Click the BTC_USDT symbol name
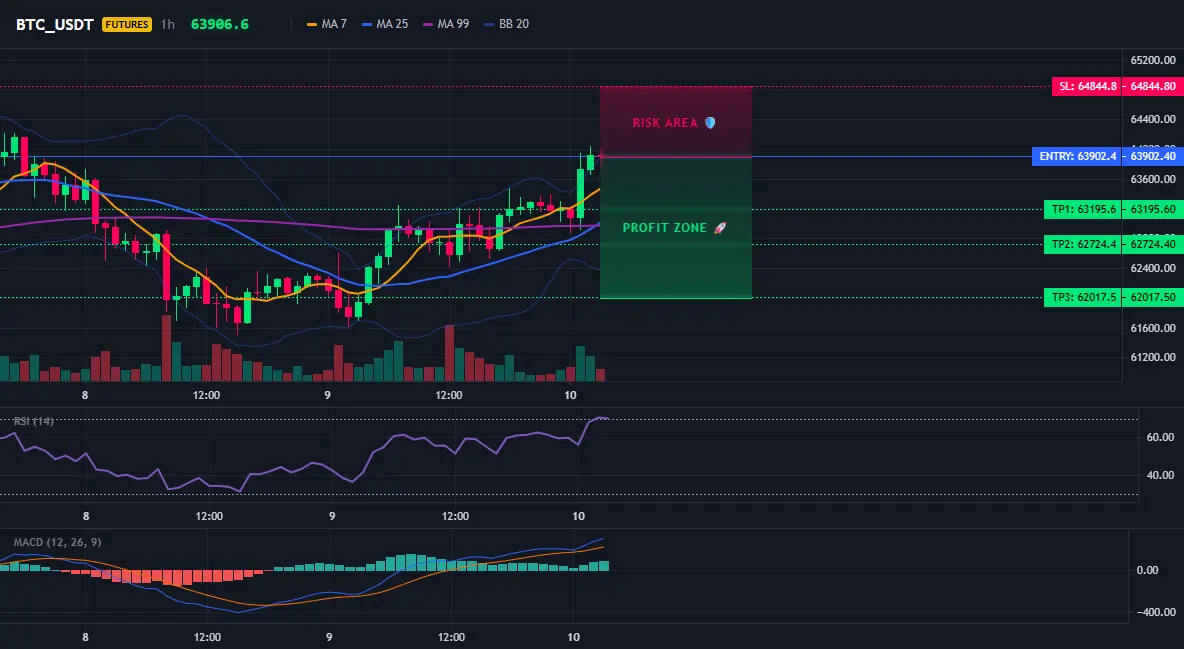This screenshot has width=1184, height=649. (x=55, y=24)
